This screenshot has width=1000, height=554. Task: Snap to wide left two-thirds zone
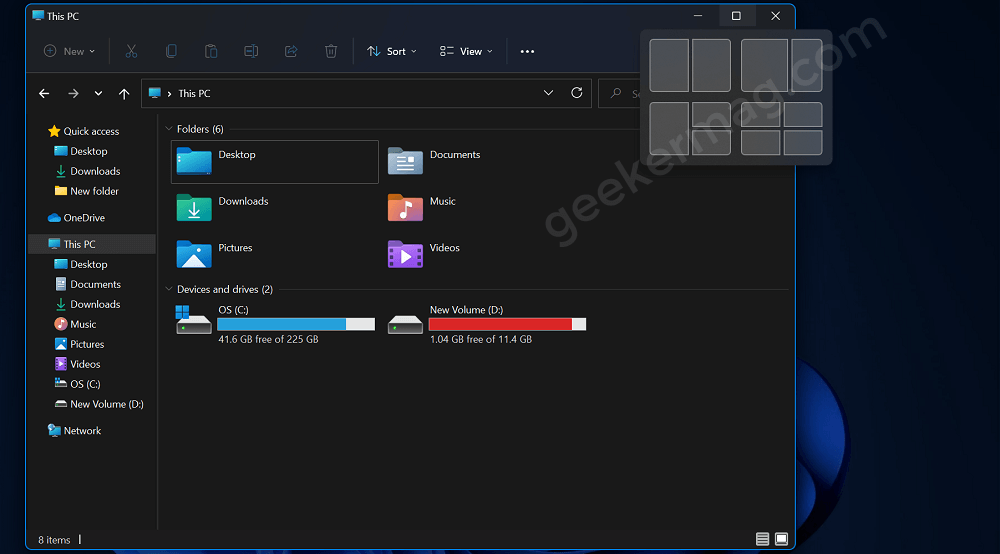tap(765, 66)
